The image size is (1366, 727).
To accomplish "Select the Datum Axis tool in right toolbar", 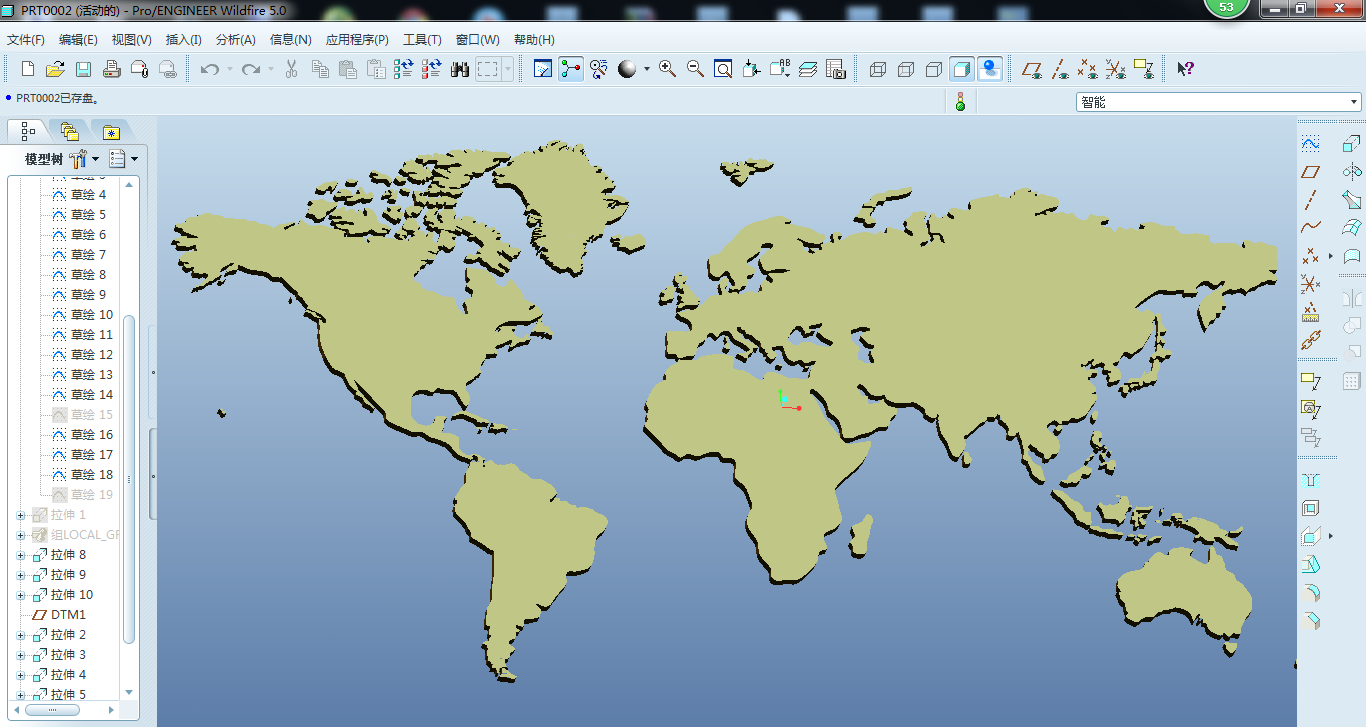I will pos(1311,200).
